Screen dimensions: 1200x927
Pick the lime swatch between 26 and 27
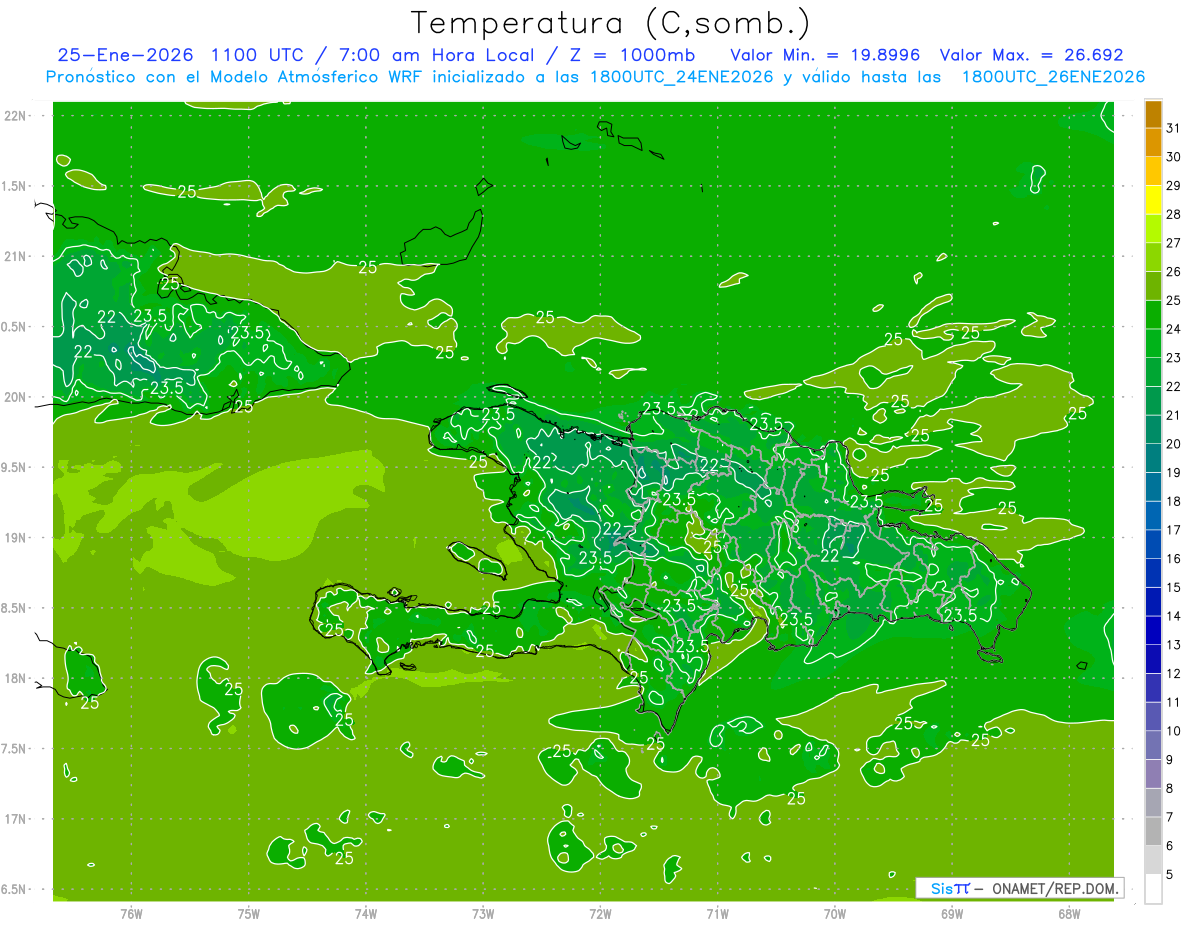click(x=1153, y=257)
